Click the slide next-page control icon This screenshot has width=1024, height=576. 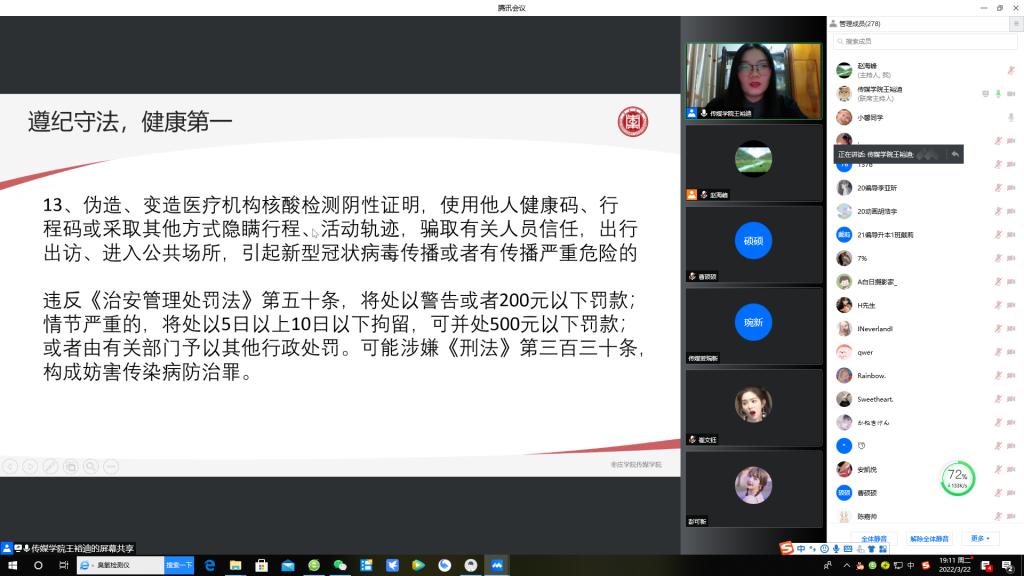(30, 466)
